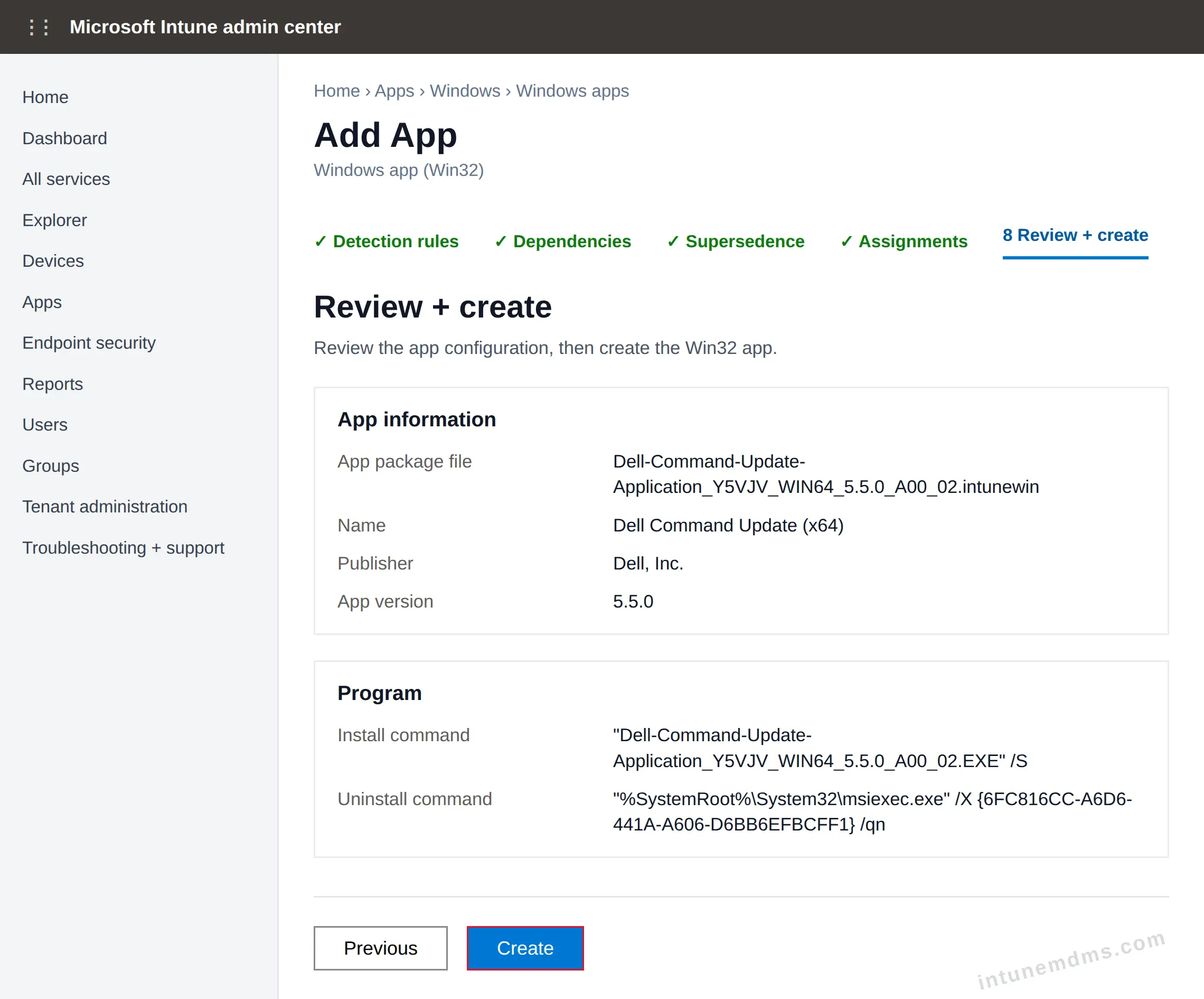Click the Install command label
Image resolution: width=1204 pixels, height=999 pixels.
coord(403,735)
